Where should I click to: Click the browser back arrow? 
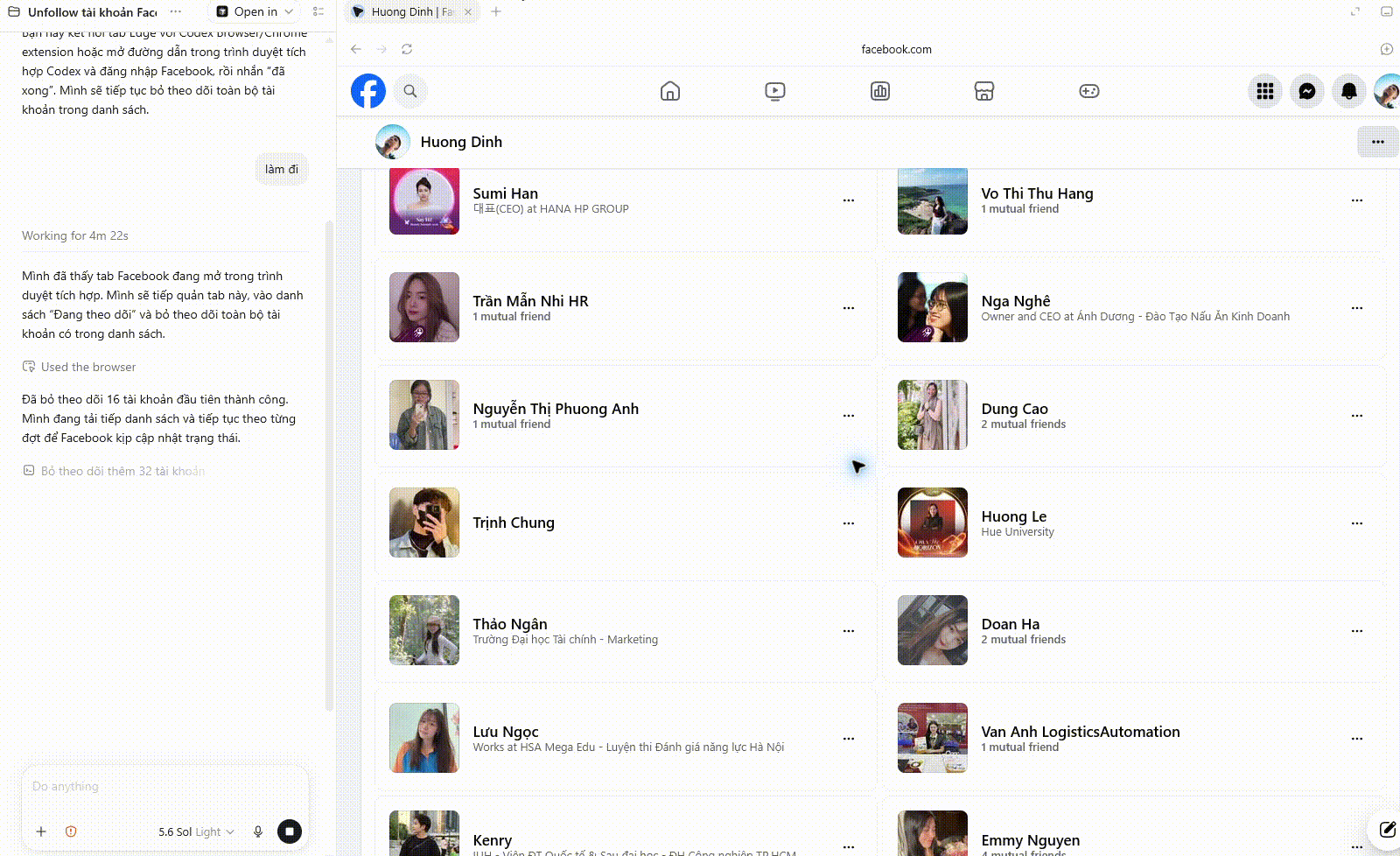point(356,49)
